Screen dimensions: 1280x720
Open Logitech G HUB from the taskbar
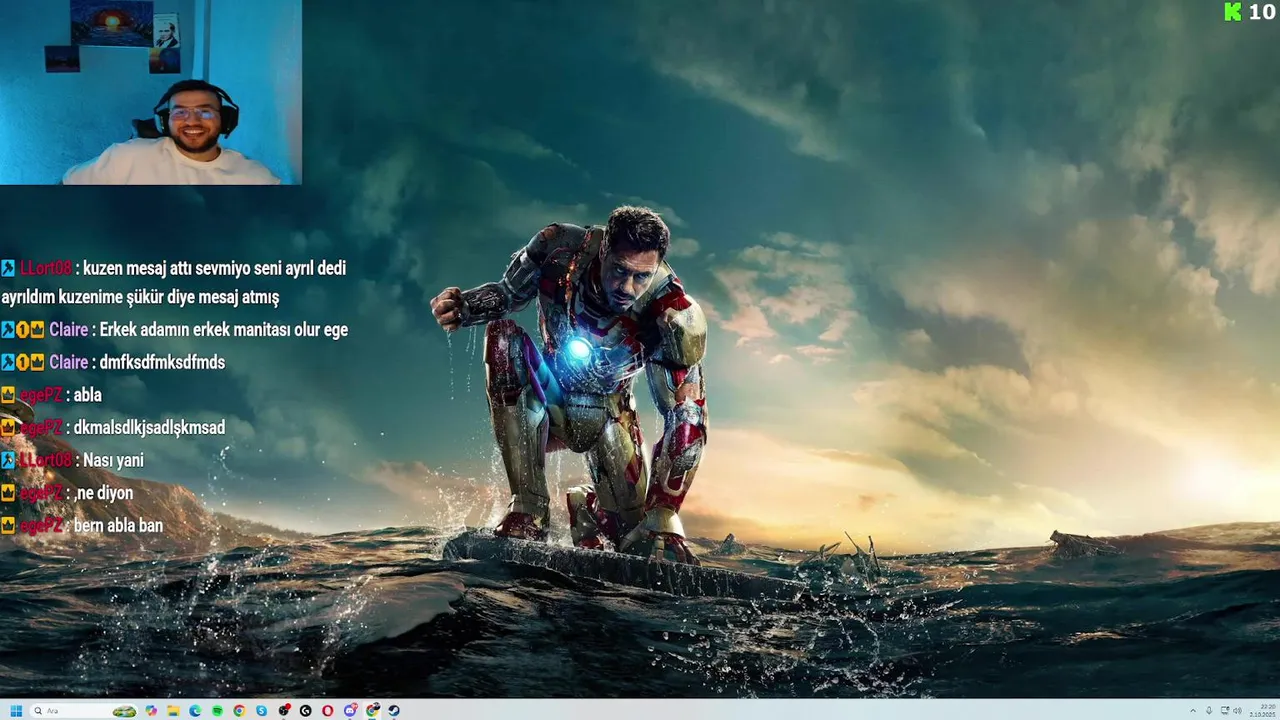click(305, 711)
